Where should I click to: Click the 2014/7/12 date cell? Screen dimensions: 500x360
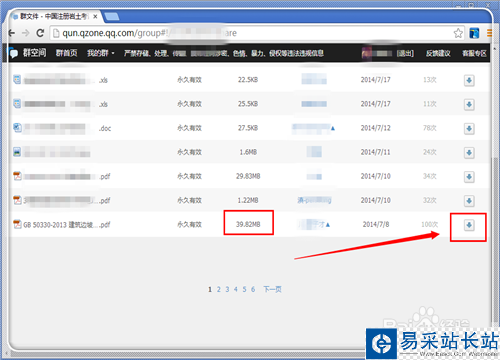coord(376,128)
